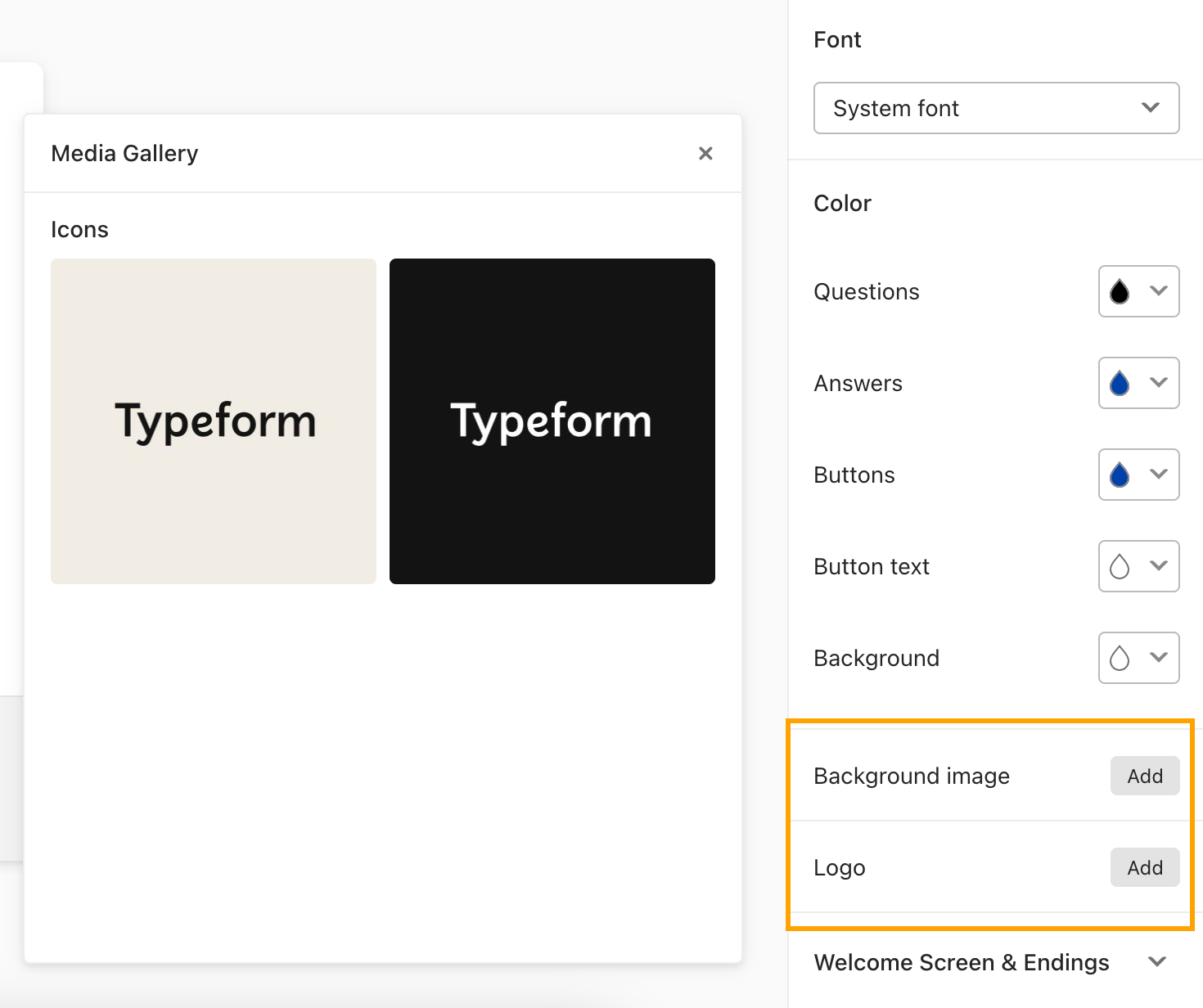
Task: Click the Button text label
Action: pos(872,566)
